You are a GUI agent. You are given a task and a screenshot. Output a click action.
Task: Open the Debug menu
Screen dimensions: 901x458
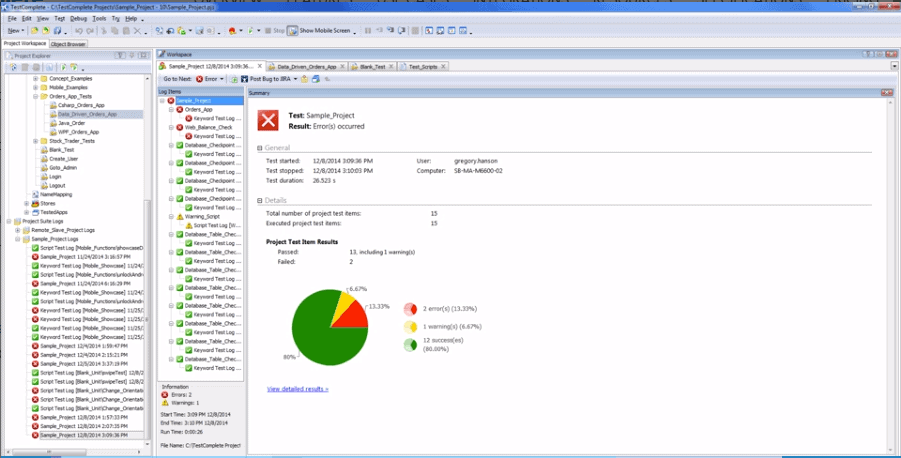(x=78, y=18)
